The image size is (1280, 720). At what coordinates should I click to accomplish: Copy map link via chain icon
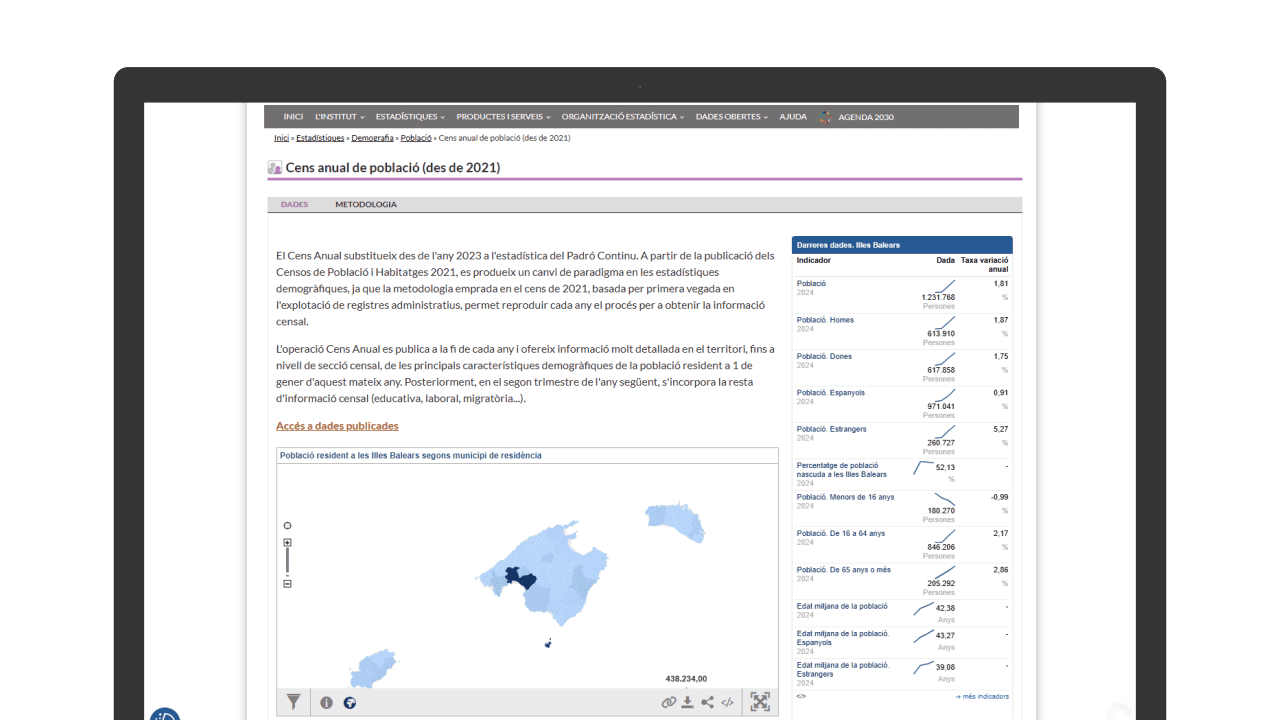pyautogui.click(x=668, y=702)
